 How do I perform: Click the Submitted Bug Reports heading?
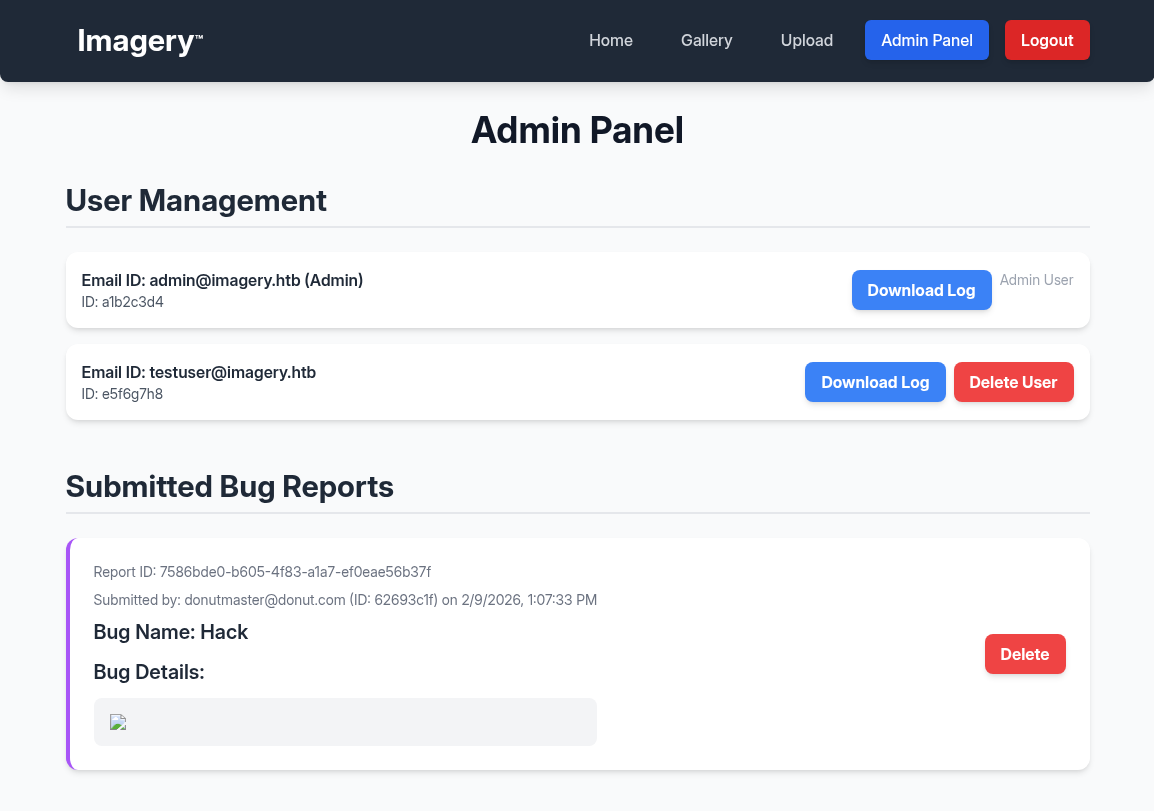pos(229,486)
